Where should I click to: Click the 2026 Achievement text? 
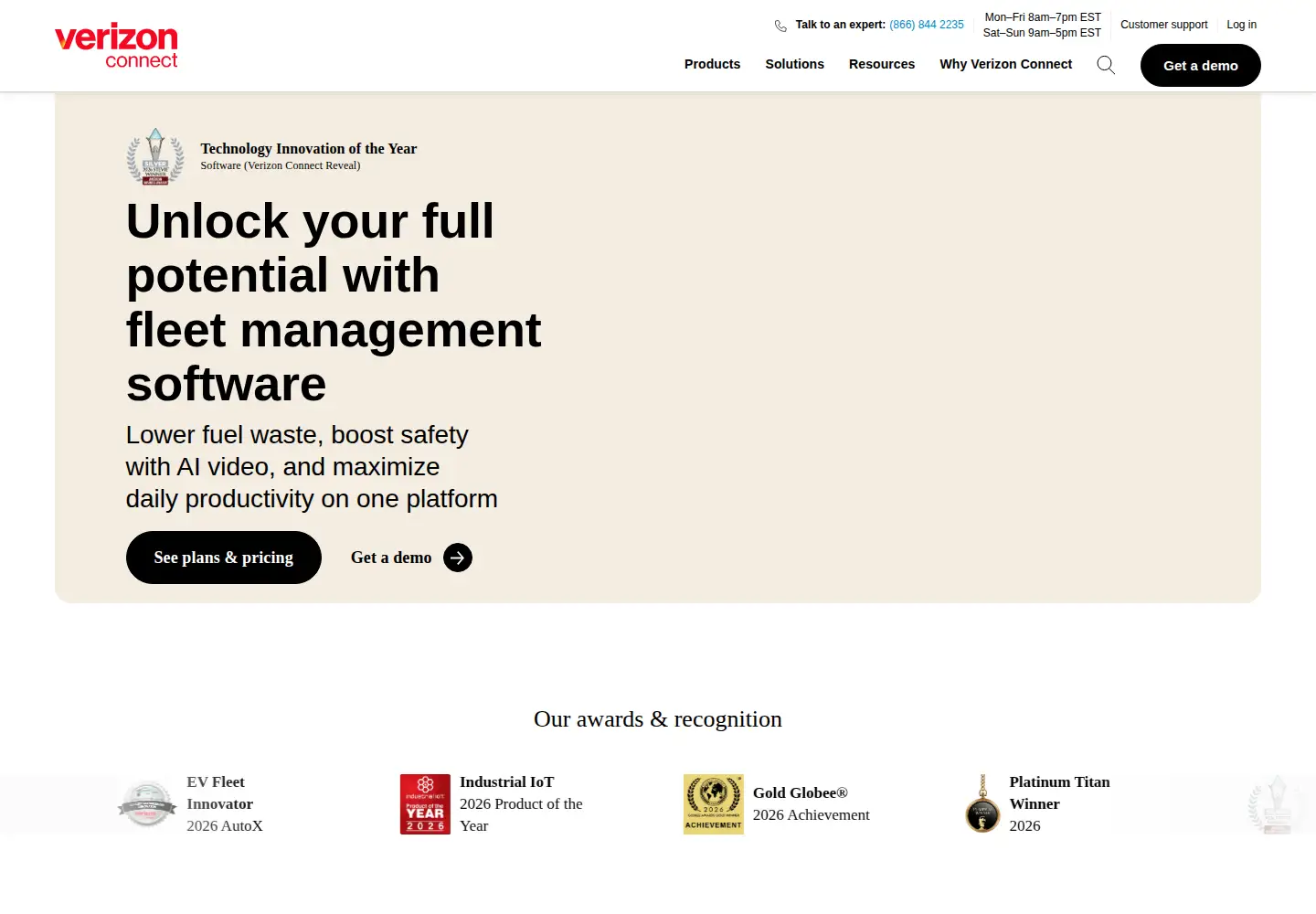(x=812, y=815)
